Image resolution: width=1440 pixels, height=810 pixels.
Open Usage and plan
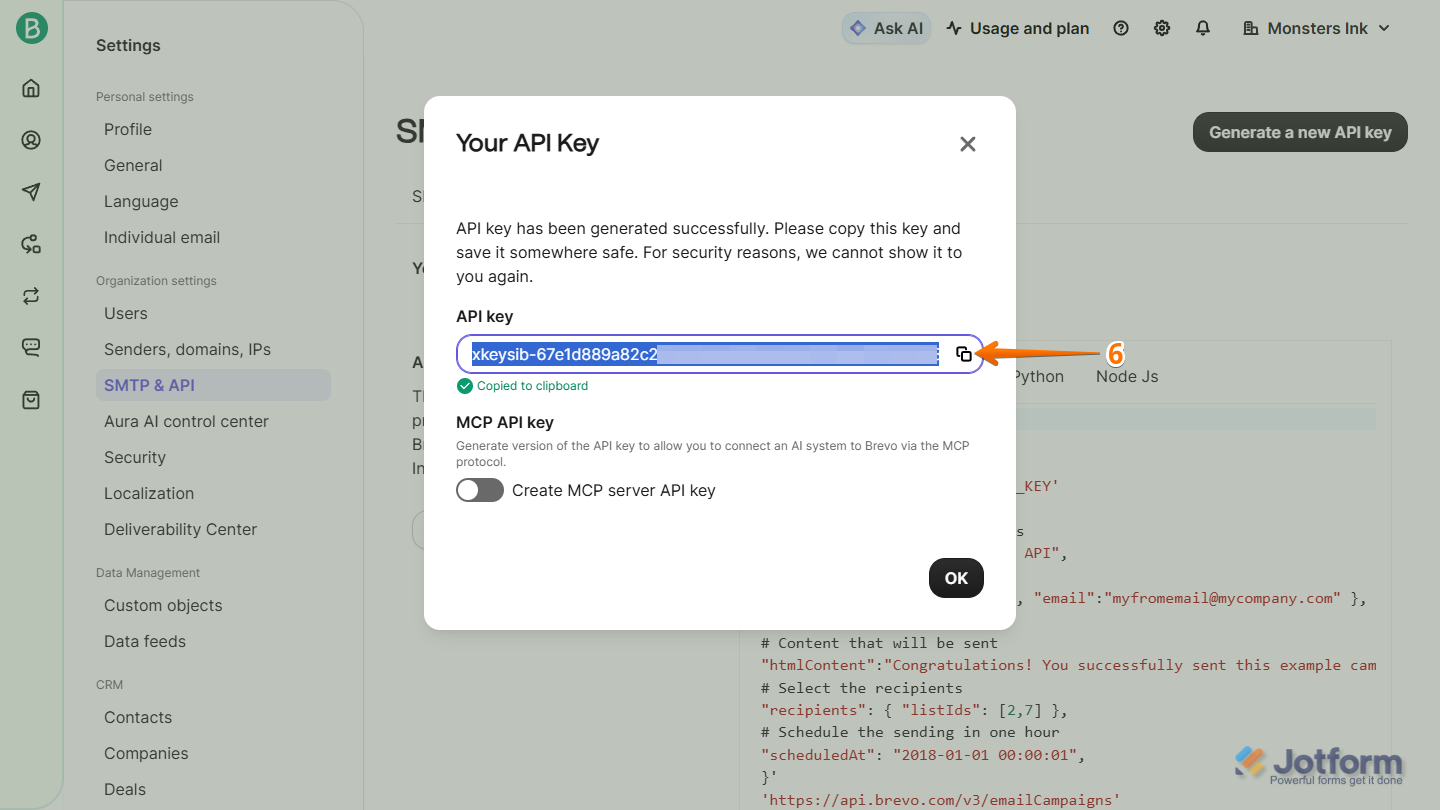click(1017, 28)
